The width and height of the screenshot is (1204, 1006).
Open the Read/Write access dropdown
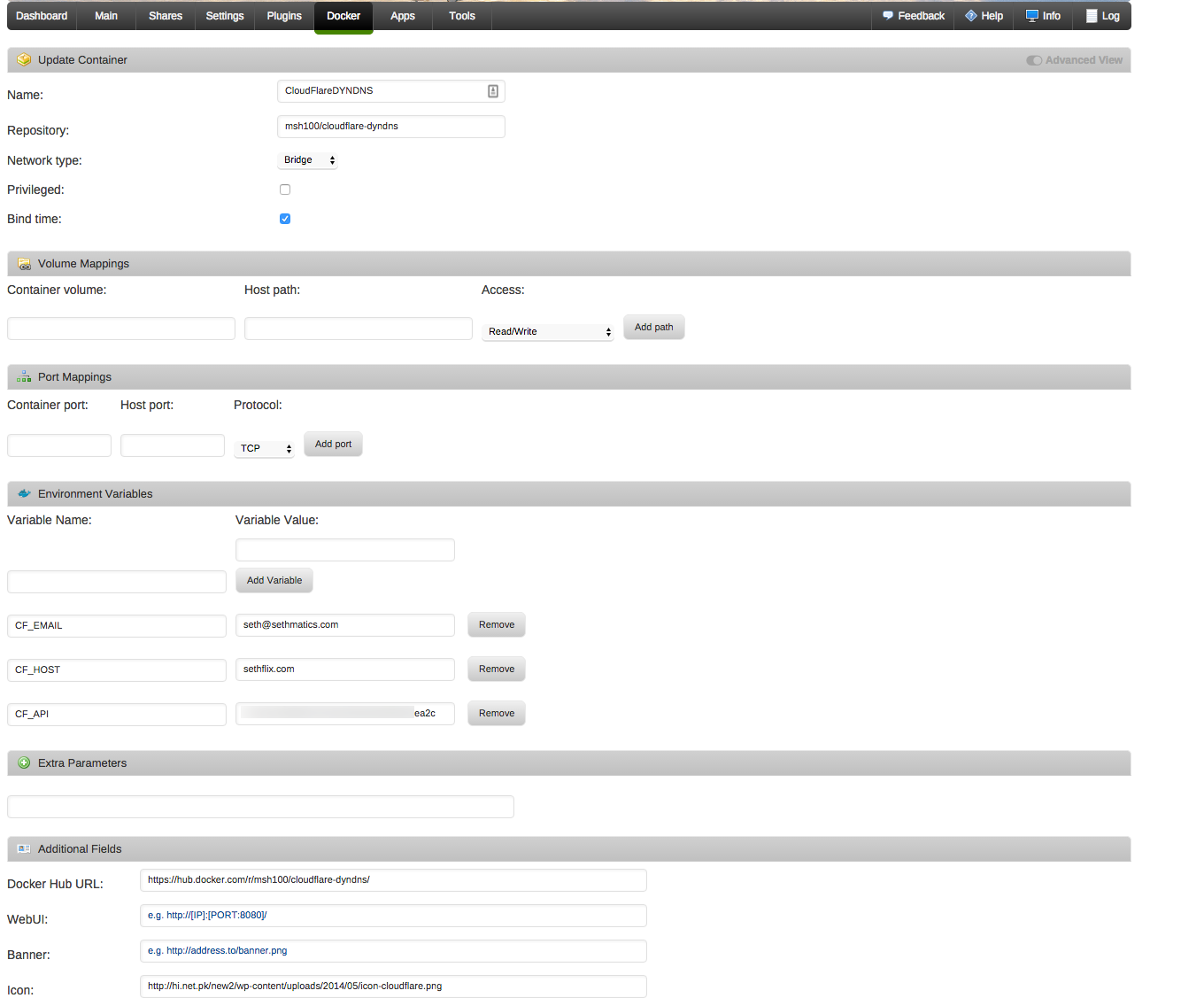548,332
